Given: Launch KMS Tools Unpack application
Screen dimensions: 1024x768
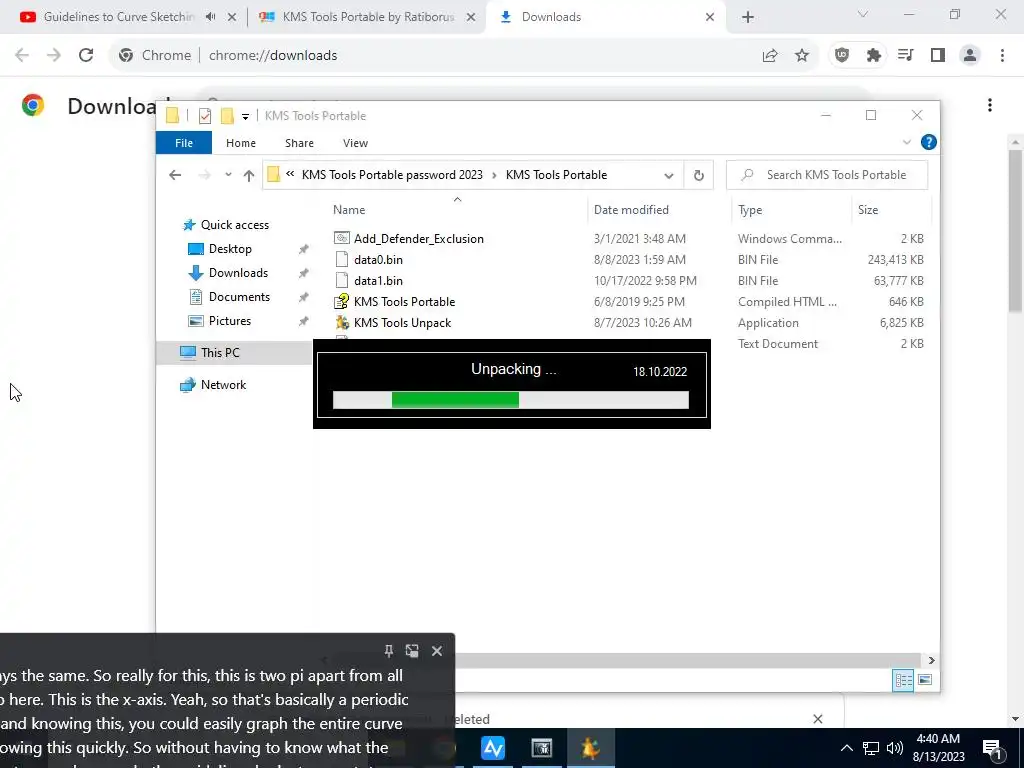Looking at the screenshot, I should coord(402,322).
